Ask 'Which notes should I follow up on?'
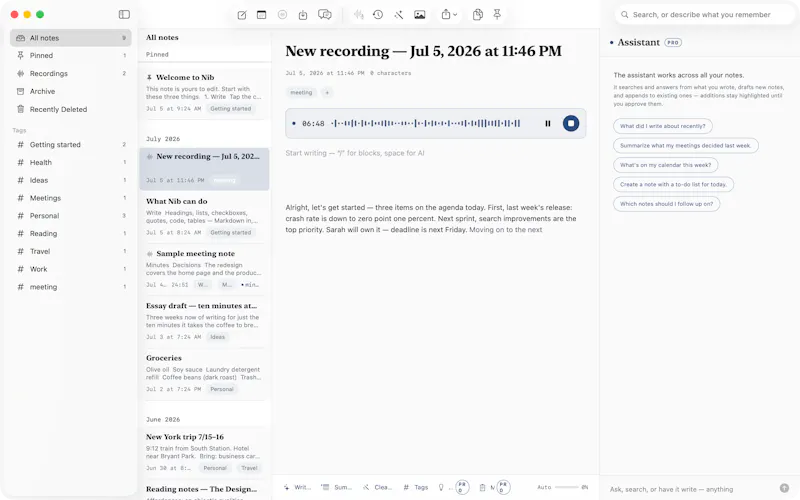The width and height of the screenshot is (800, 500). click(666, 204)
